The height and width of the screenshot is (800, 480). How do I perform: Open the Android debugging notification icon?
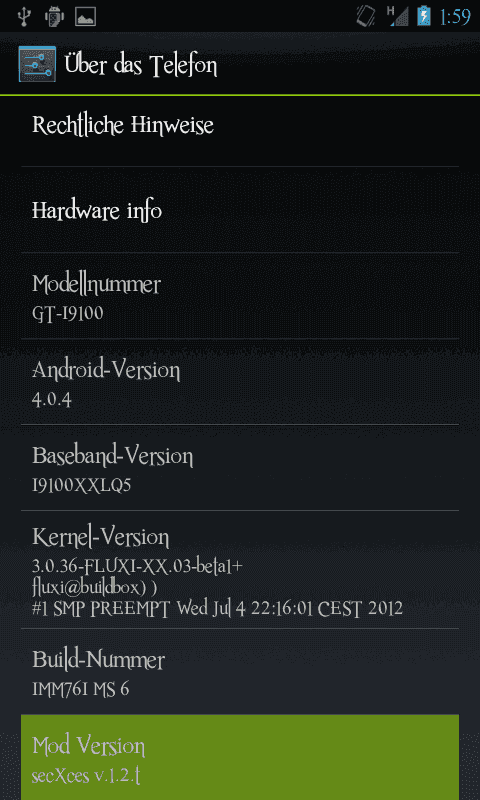point(54,16)
